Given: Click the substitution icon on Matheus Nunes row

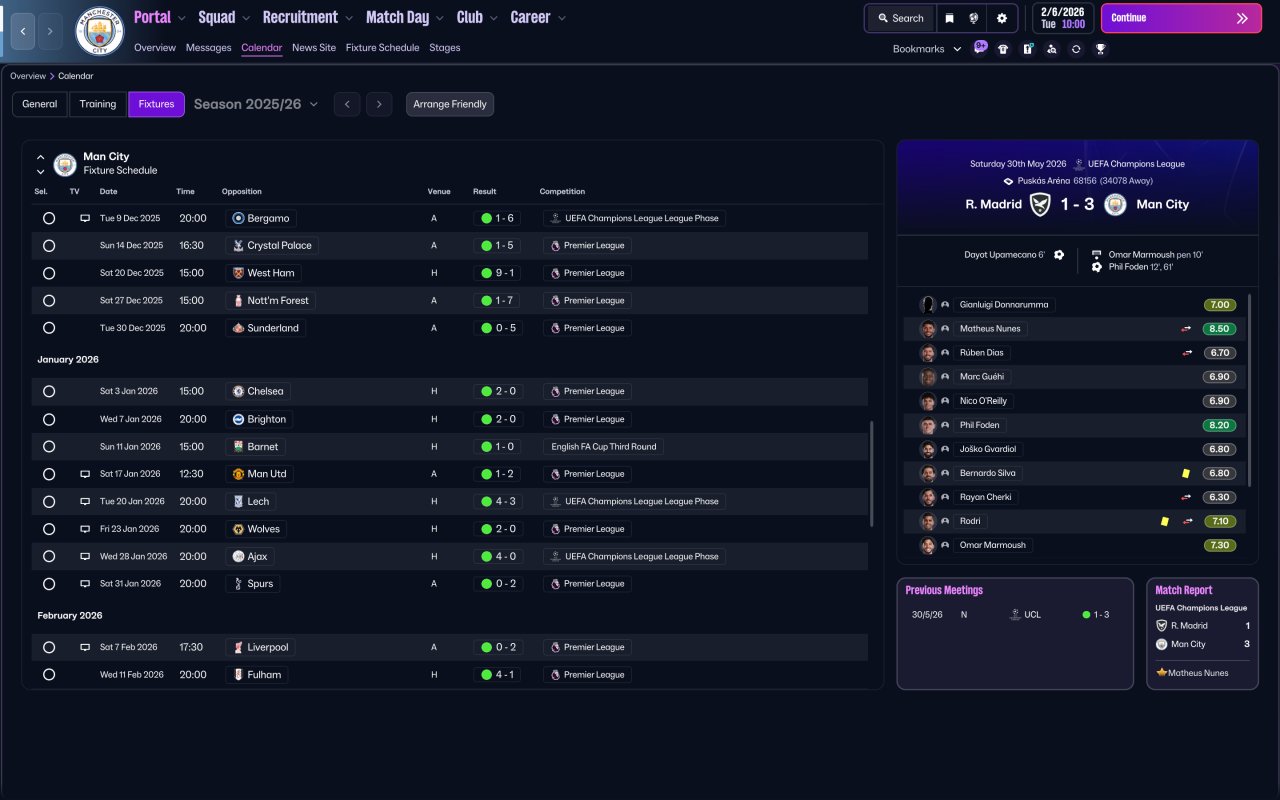Looking at the screenshot, I should click(x=1187, y=329).
